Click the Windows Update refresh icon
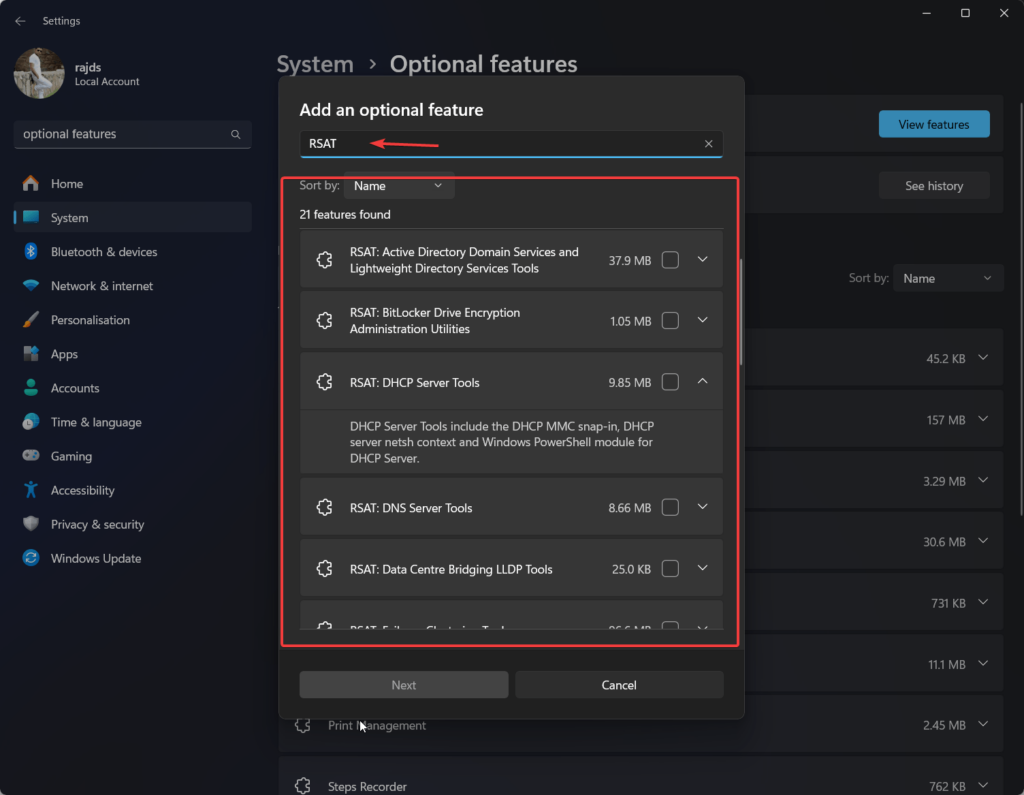The image size is (1024, 795). 31,558
